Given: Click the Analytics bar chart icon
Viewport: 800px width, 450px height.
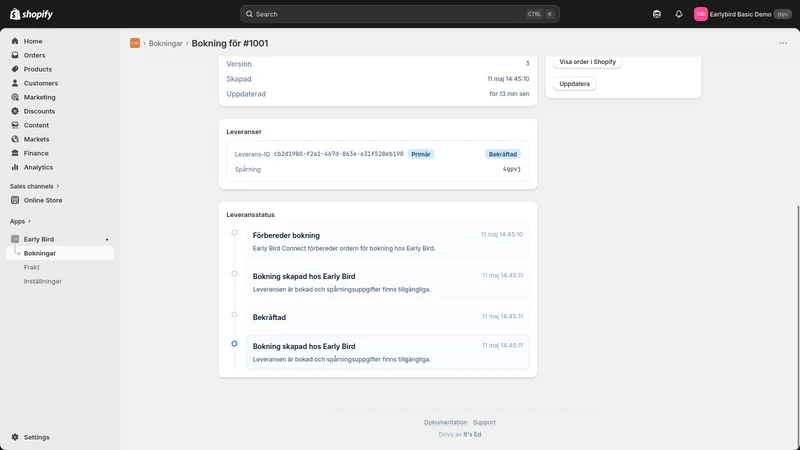Looking at the screenshot, I should 15,167.
